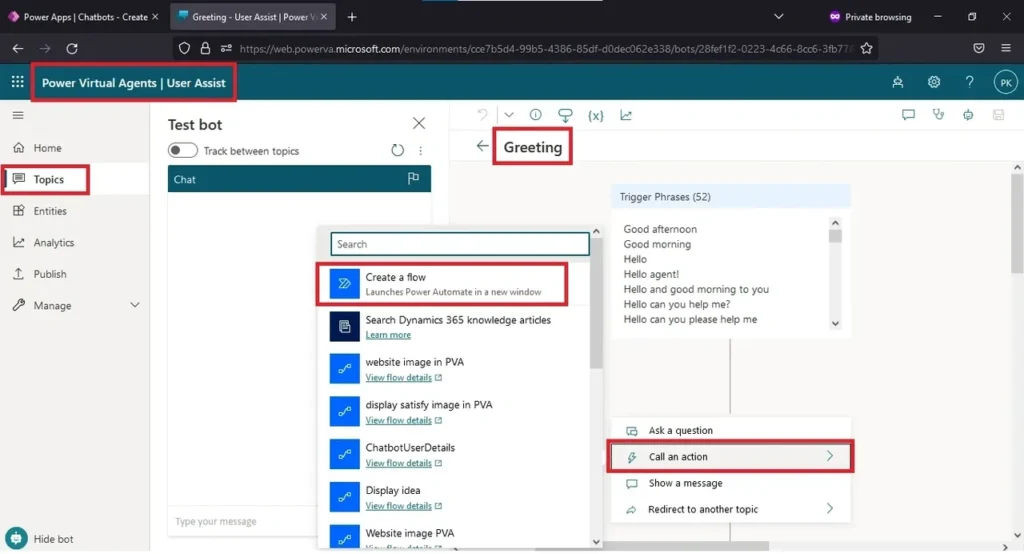Open the analytics chart icon in toolbar
The image size is (1024, 554).
click(626, 115)
